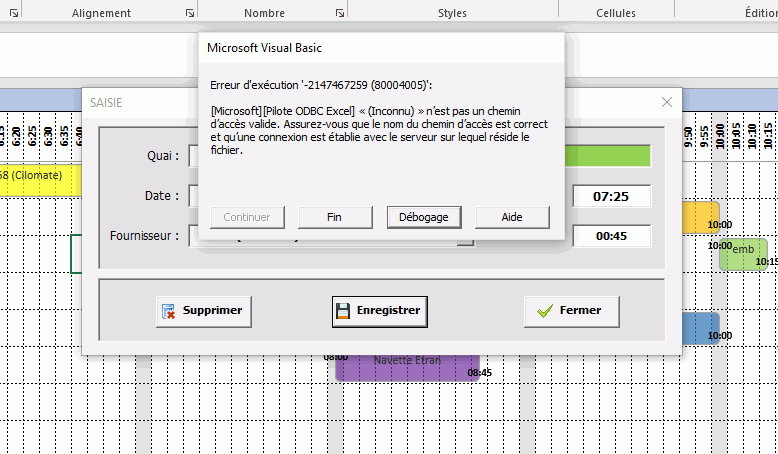Viewport: 778px width, 454px height.
Task: Open the Nombre group dialog launcher
Action: [339, 13]
